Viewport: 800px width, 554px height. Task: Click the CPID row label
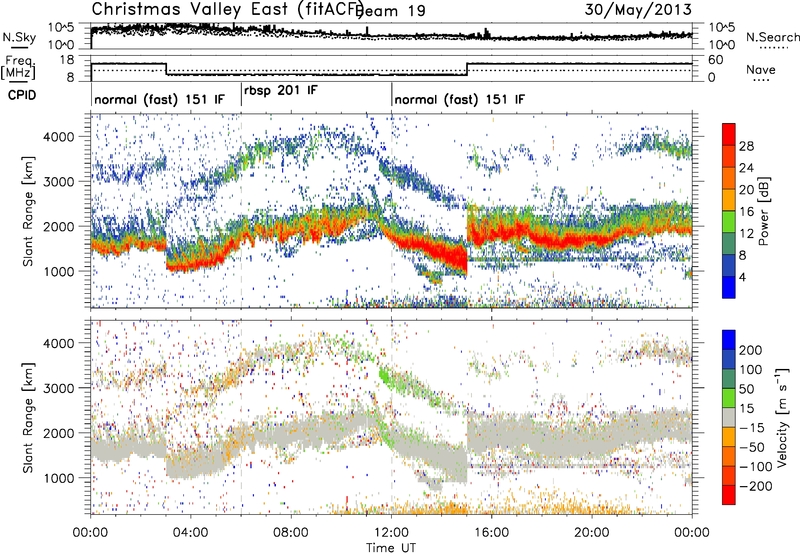(x=22, y=95)
